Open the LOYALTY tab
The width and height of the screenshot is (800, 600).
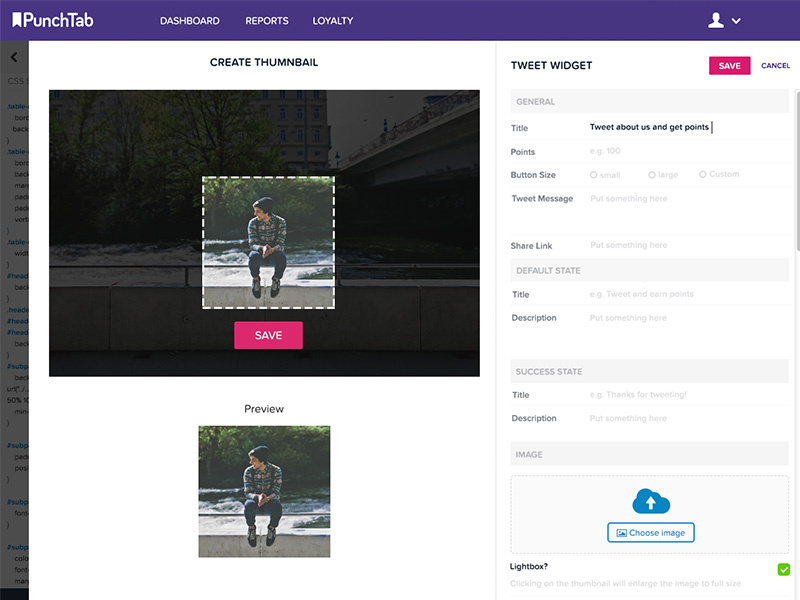point(333,19)
